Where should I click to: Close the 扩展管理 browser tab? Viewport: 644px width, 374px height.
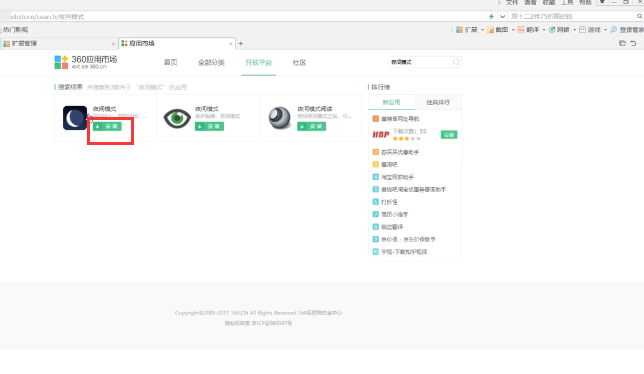113,44
